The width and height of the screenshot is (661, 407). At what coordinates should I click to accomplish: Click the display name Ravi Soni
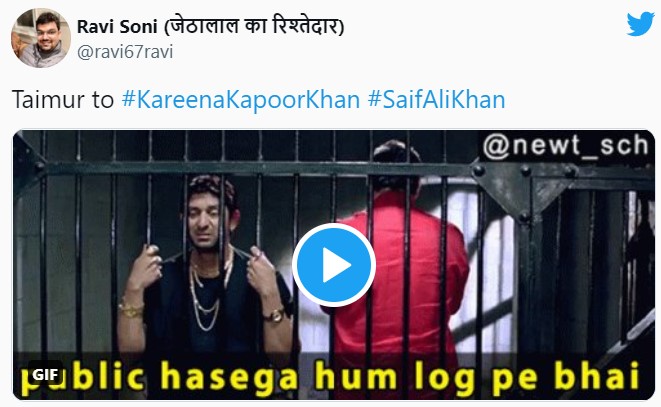(117, 27)
